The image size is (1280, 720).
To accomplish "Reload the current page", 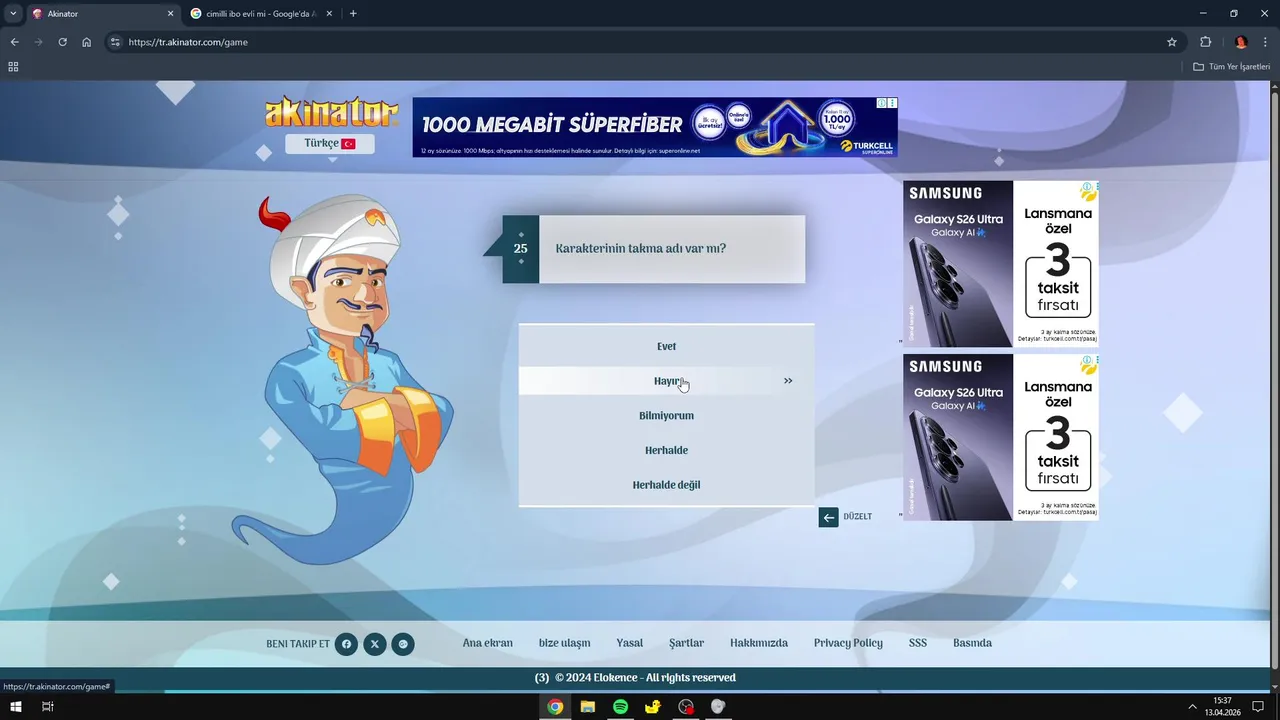I will 62,42.
